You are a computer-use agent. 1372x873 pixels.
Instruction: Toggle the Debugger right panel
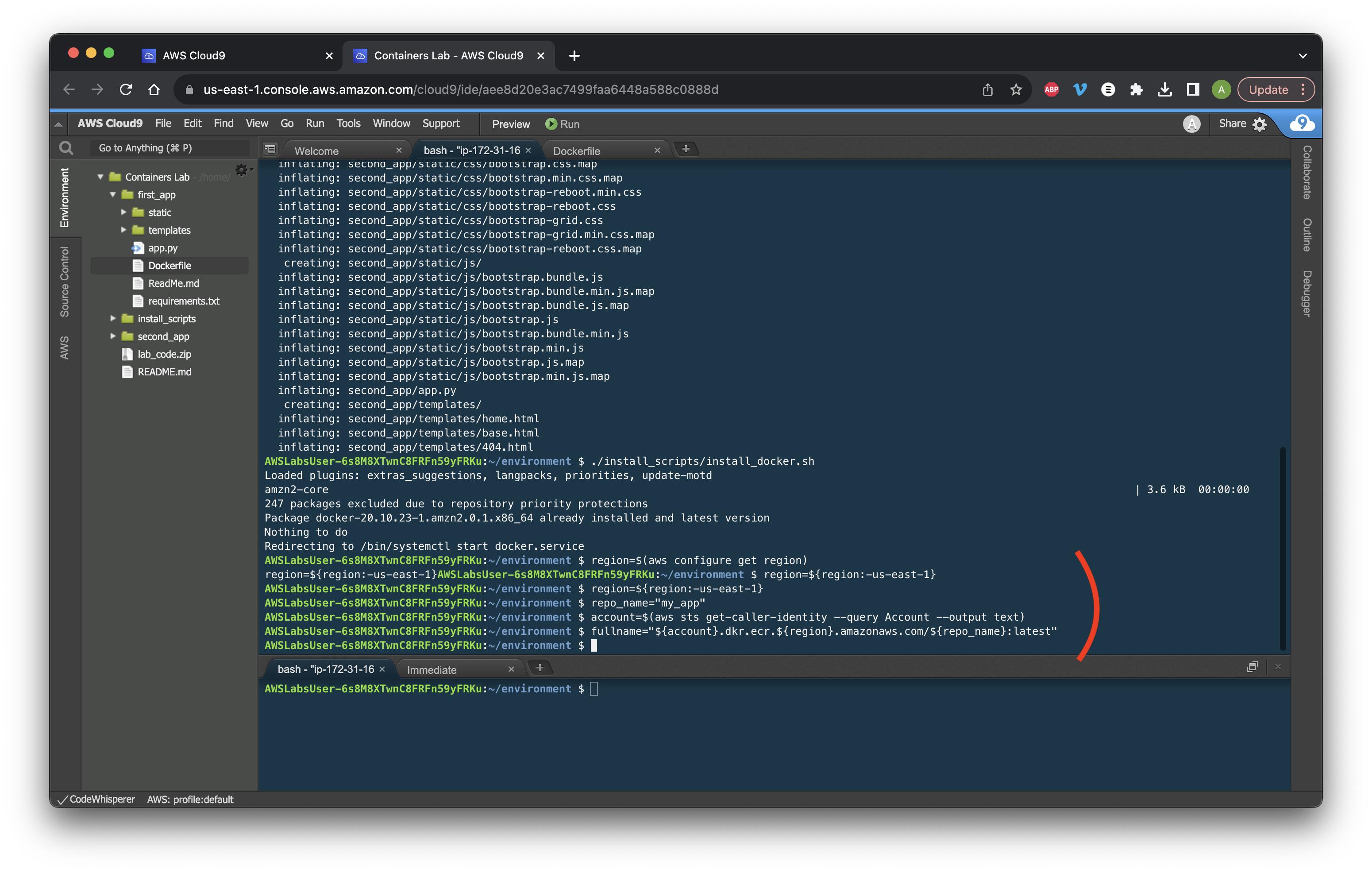point(1307,294)
